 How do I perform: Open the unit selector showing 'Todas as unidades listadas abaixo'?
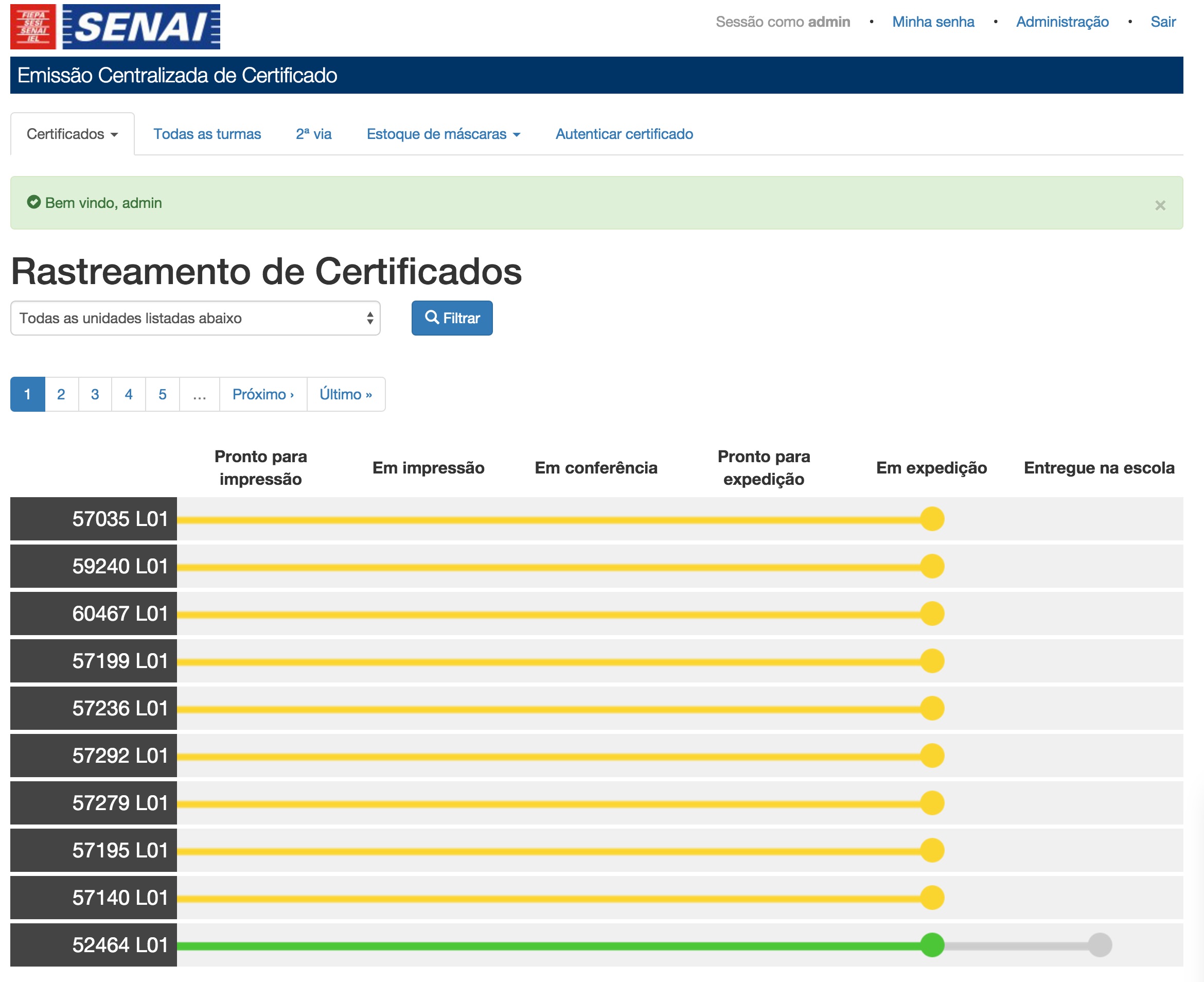195,318
